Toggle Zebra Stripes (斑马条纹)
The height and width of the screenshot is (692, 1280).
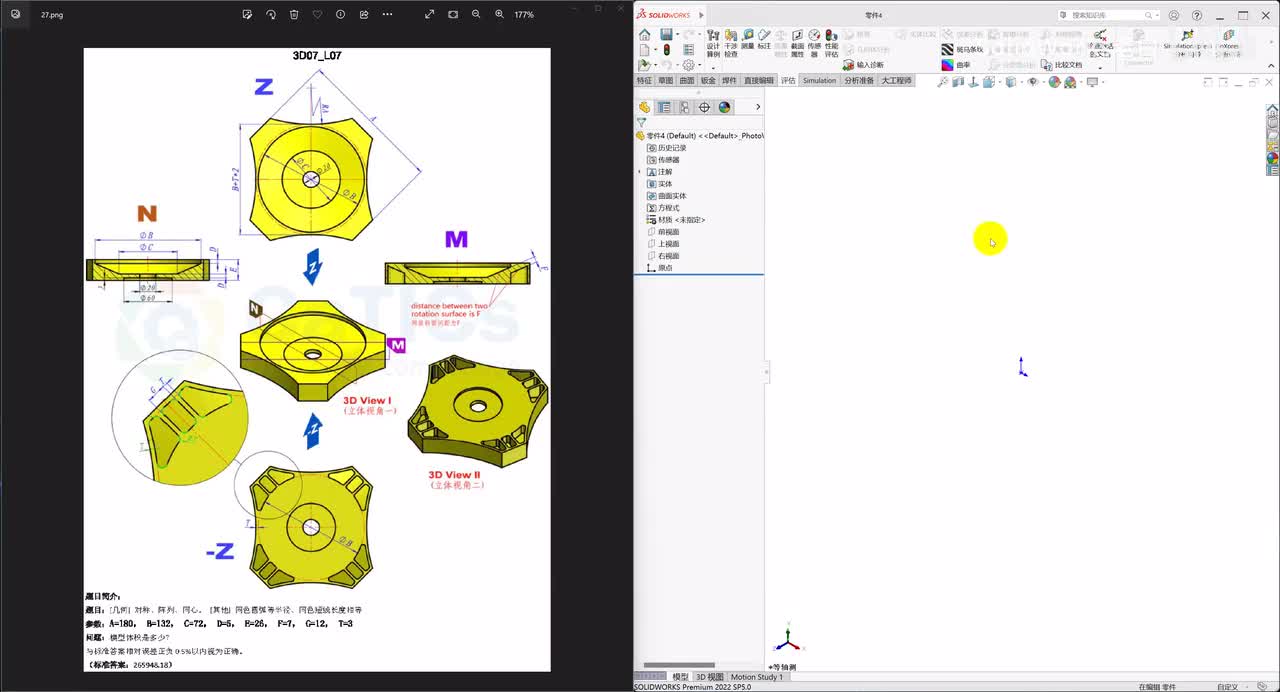click(962, 49)
